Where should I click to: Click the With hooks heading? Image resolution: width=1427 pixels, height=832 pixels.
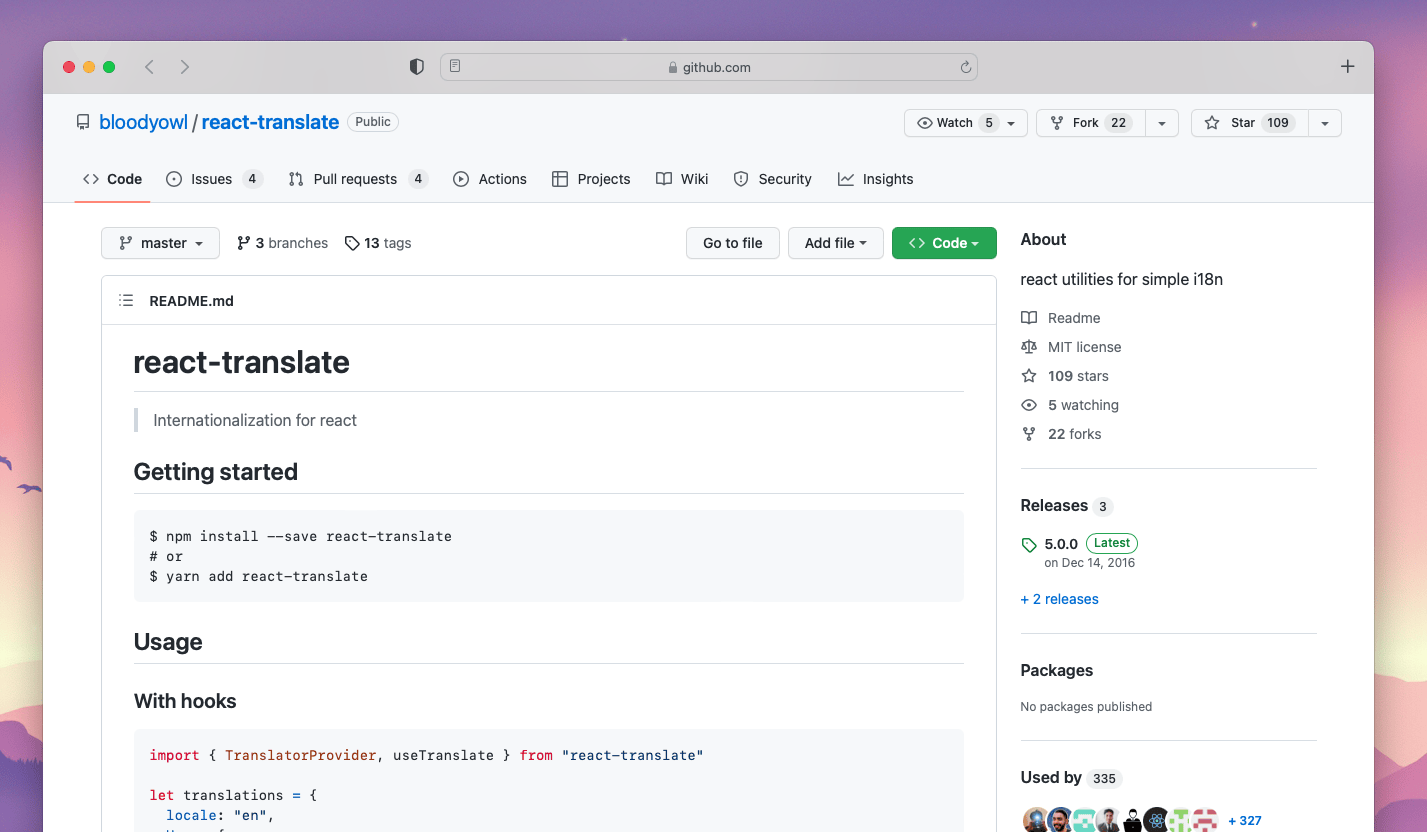pos(185,701)
